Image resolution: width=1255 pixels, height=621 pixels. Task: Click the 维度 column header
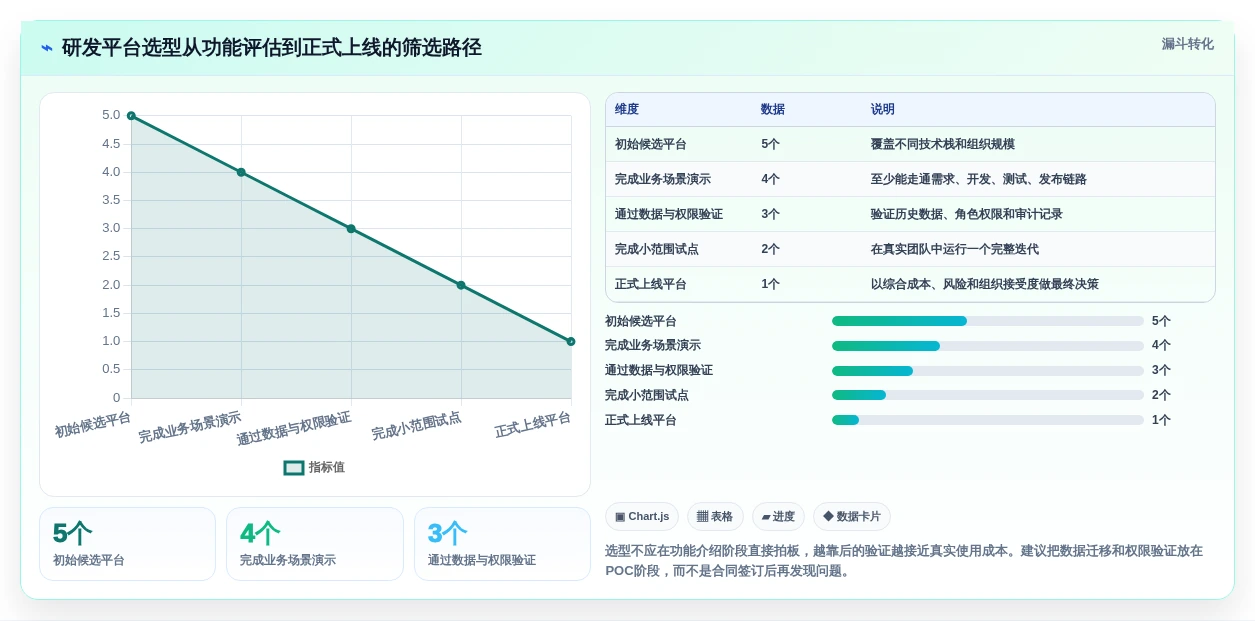coord(627,109)
